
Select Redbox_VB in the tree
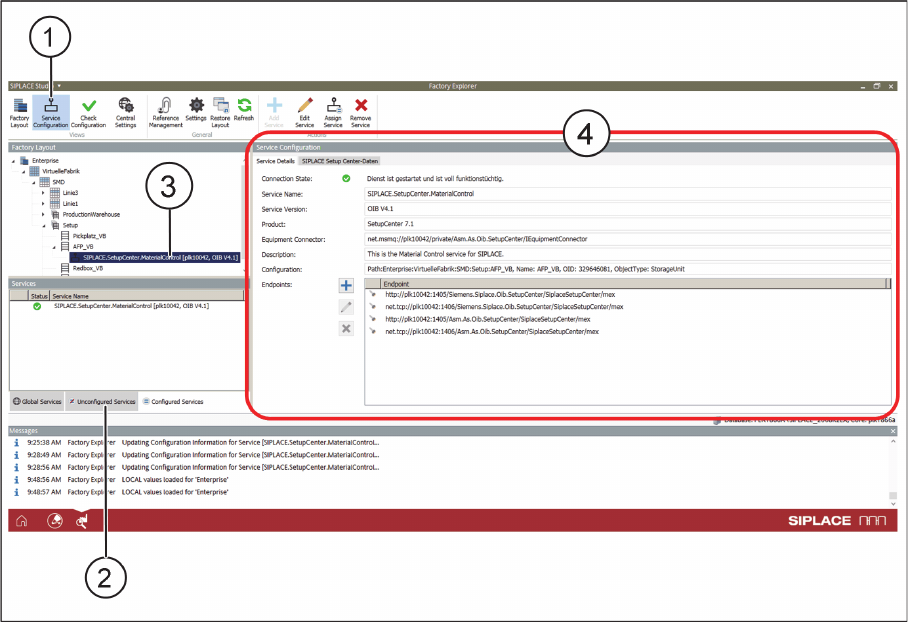[x=88, y=268]
